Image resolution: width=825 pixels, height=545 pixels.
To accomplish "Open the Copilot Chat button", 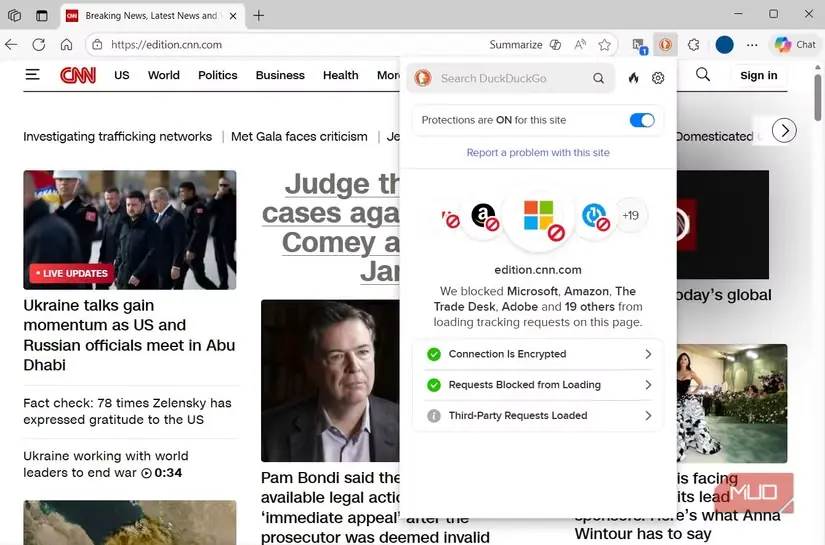I will click(x=795, y=45).
